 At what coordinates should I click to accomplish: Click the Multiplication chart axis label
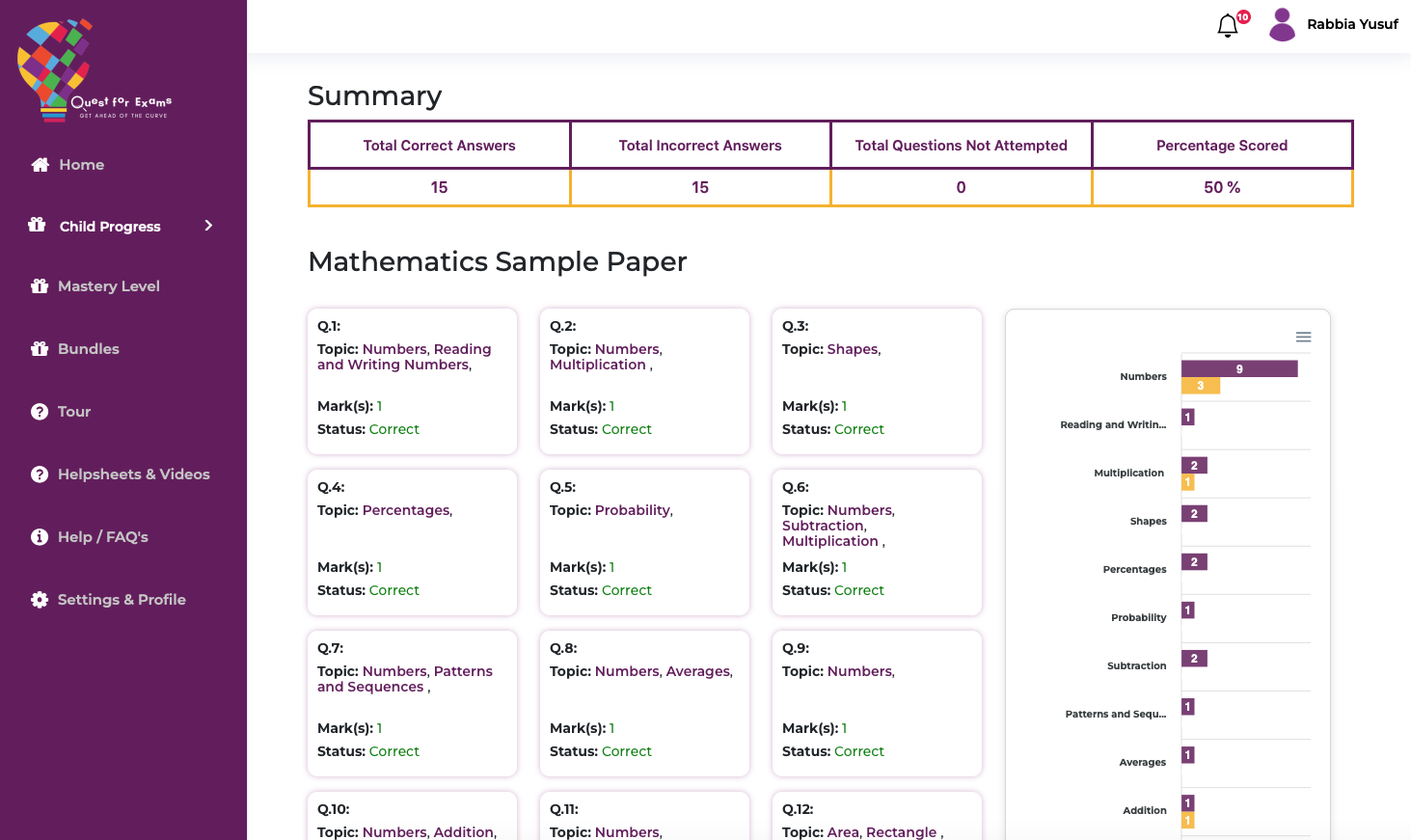(1128, 473)
